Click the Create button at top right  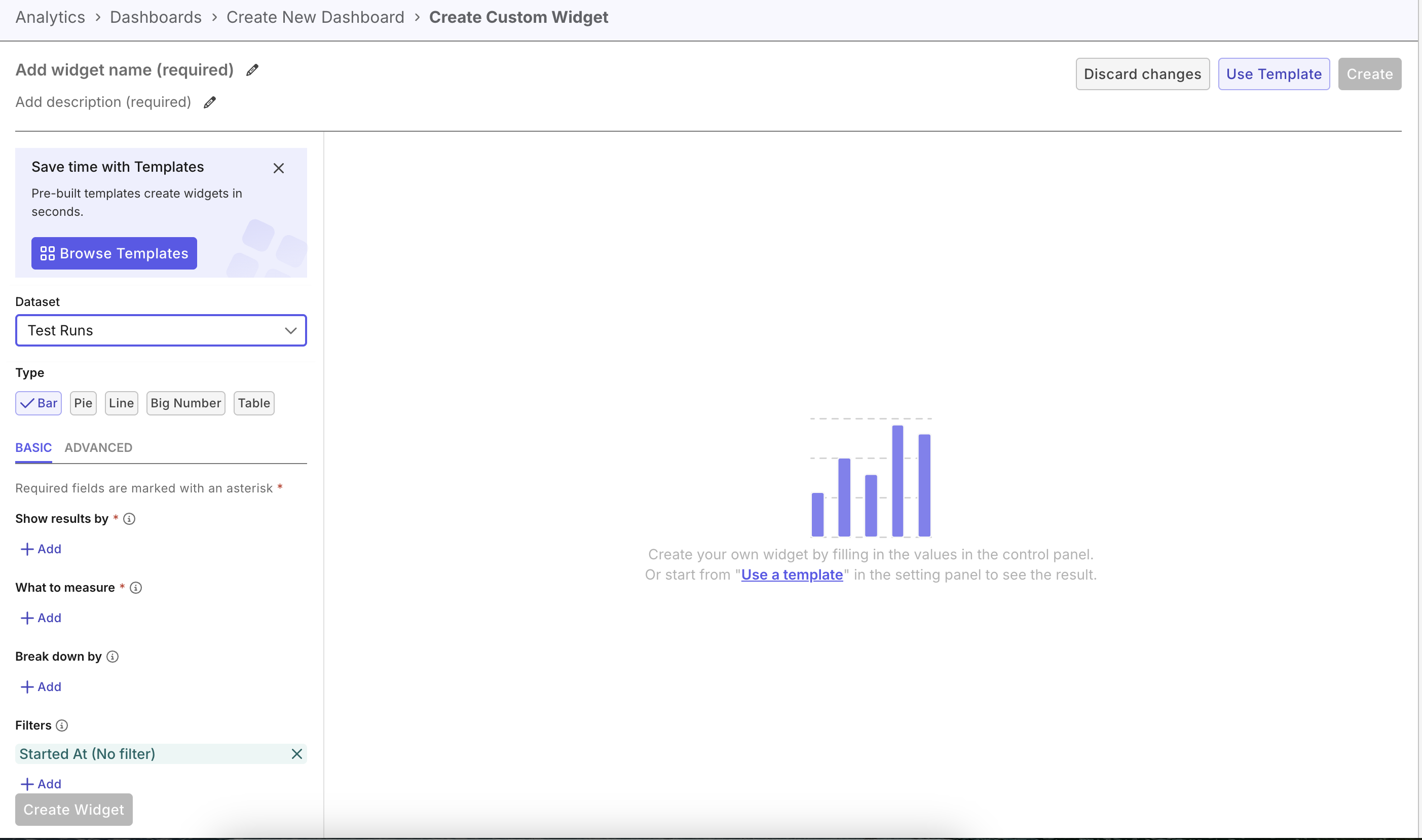click(x=1369, y=74)
